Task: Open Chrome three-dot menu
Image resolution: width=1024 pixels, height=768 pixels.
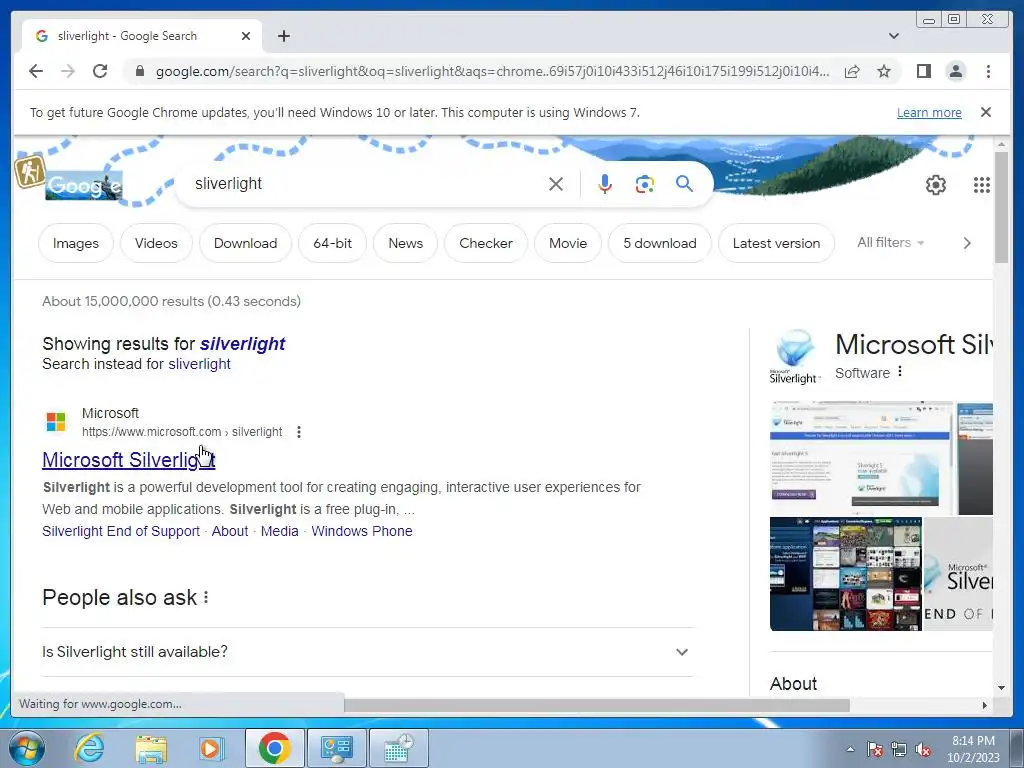Action: 988,71
